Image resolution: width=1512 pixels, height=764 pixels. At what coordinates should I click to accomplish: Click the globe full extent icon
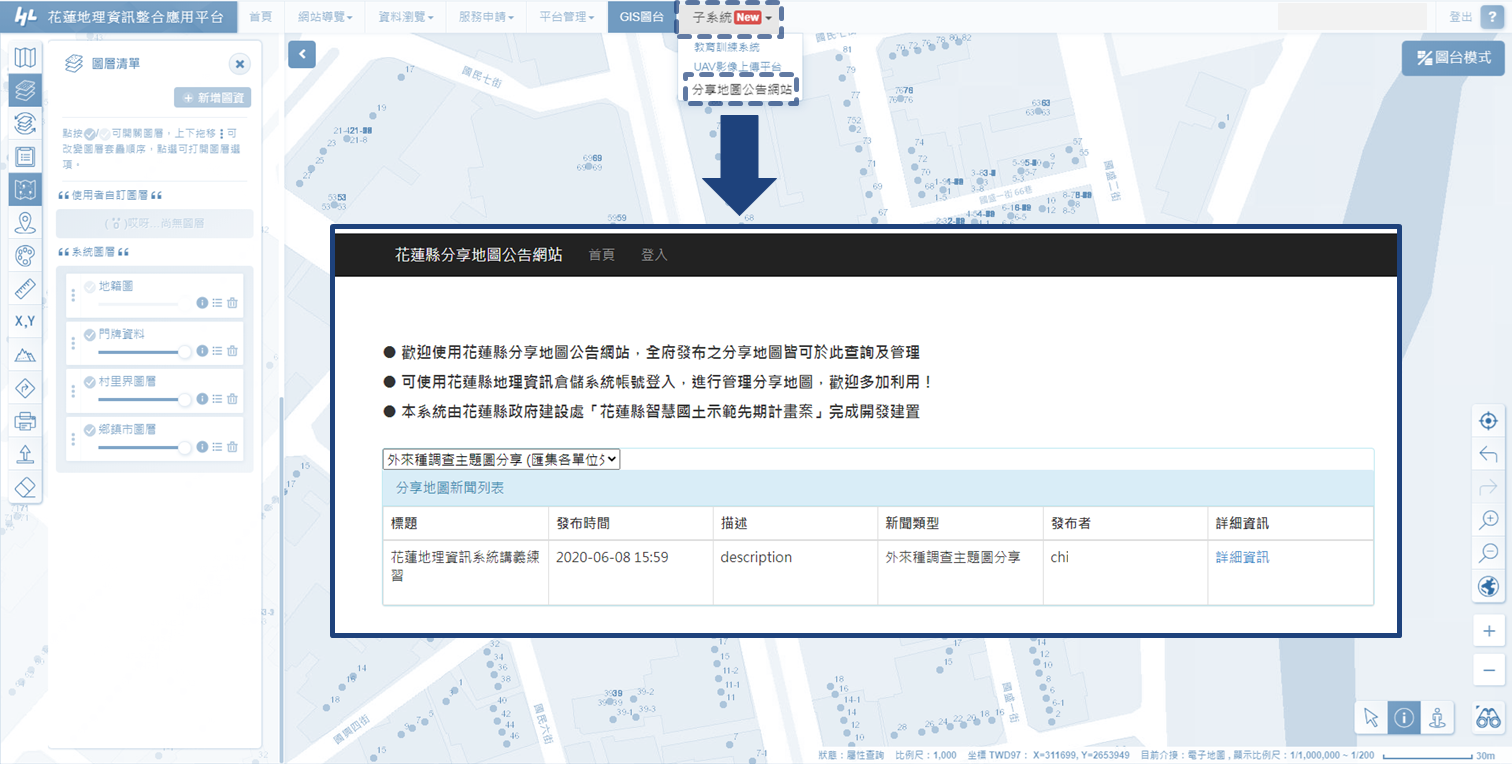point(1489,586)
